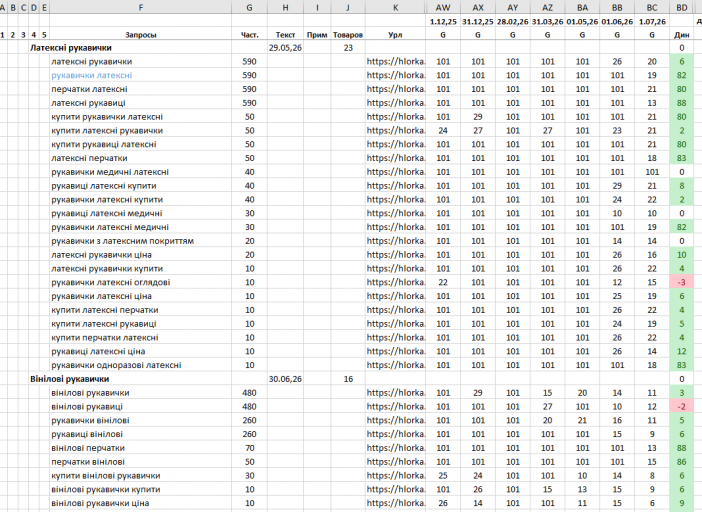Select column AW header
This screenshot has height=512, width=702.
[x=443, y=8]
